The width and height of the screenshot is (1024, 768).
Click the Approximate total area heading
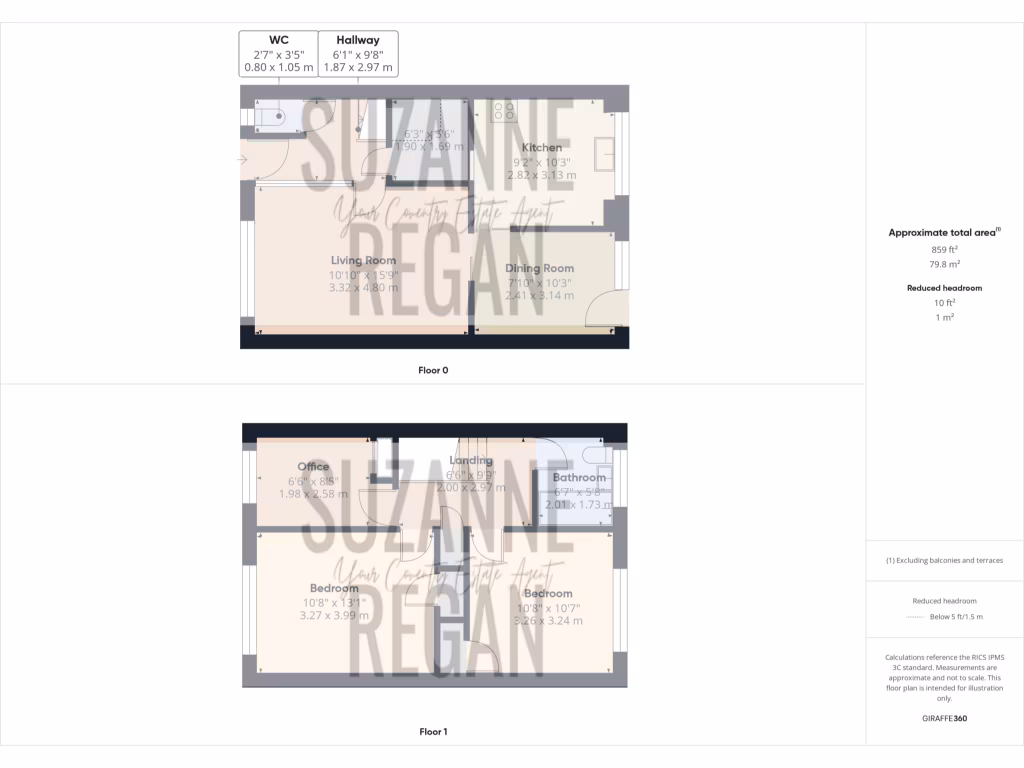pyautogui.click(x=944, y=232)
